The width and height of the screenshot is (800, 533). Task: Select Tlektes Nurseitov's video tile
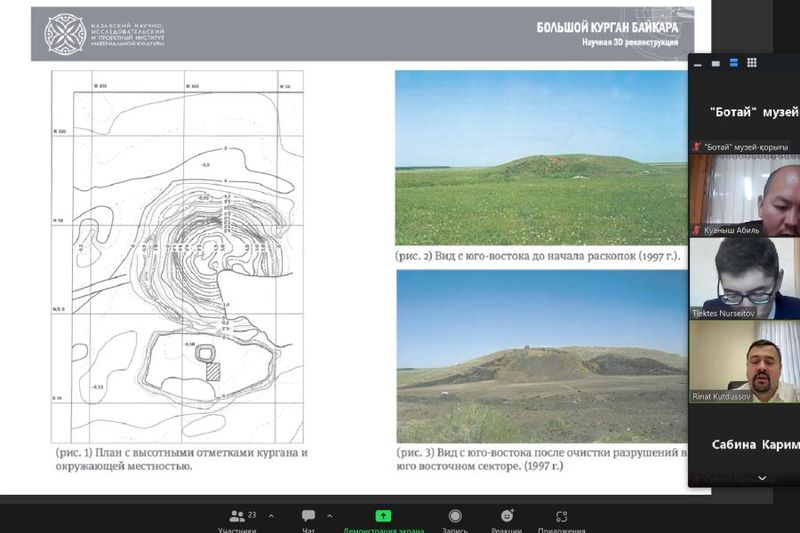[744, 278]
